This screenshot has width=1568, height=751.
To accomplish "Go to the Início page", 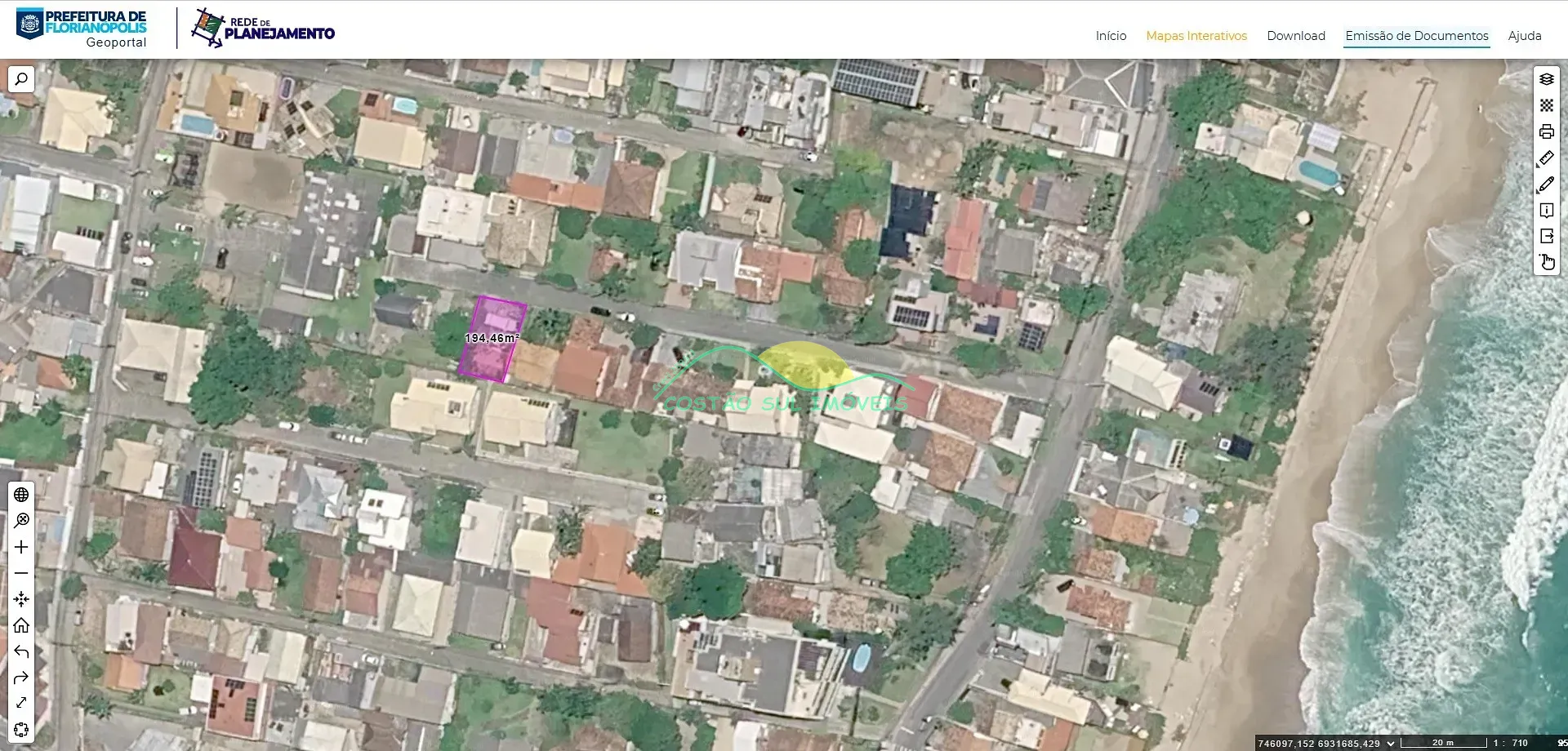I will point(1111,36).
